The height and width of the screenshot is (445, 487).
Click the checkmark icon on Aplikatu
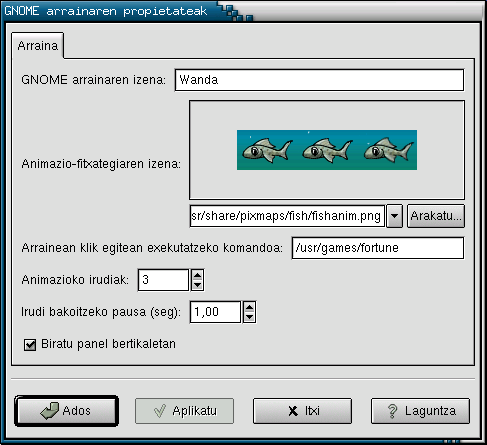coord(160,411)
